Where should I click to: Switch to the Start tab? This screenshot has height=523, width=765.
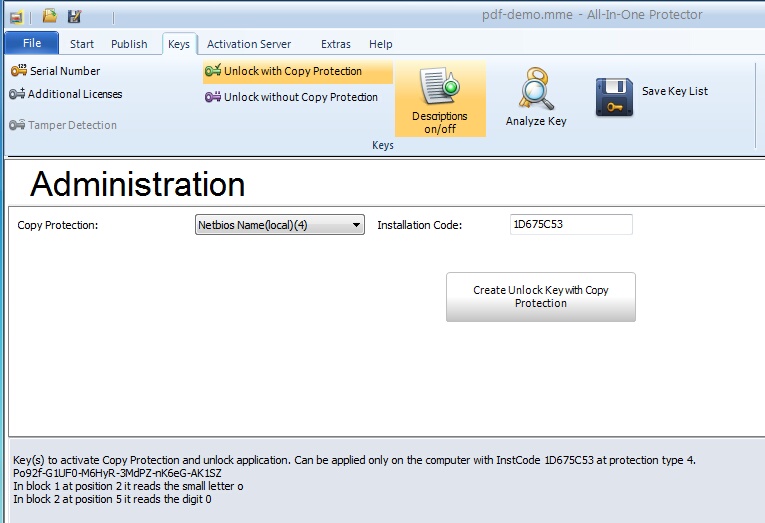click(x=82, y=44)
